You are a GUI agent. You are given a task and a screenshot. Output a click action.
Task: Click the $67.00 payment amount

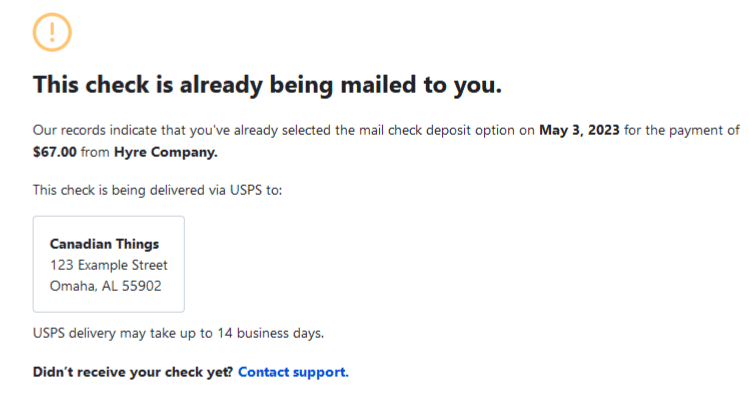point(54,152)
